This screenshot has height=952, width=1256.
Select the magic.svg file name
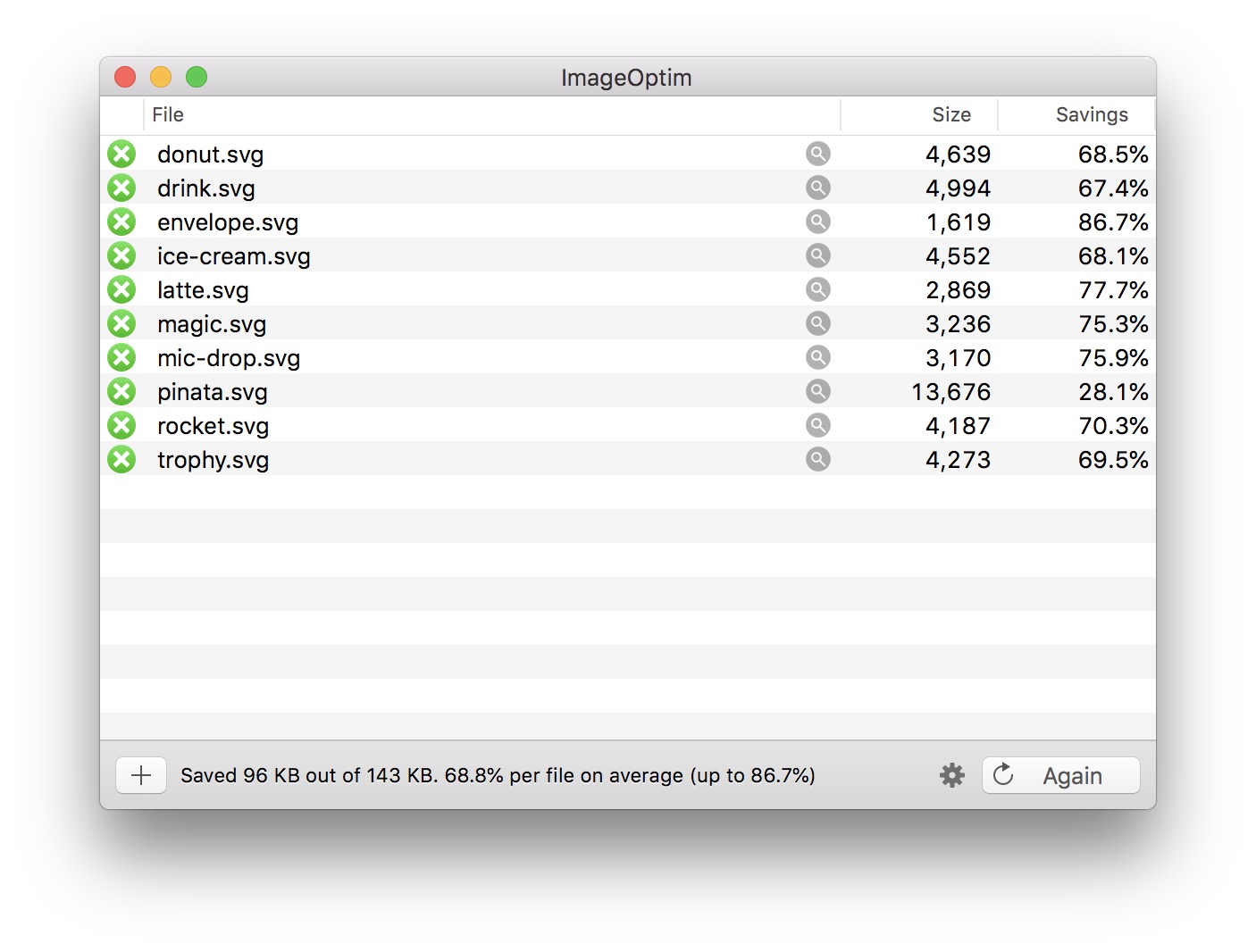212,324
